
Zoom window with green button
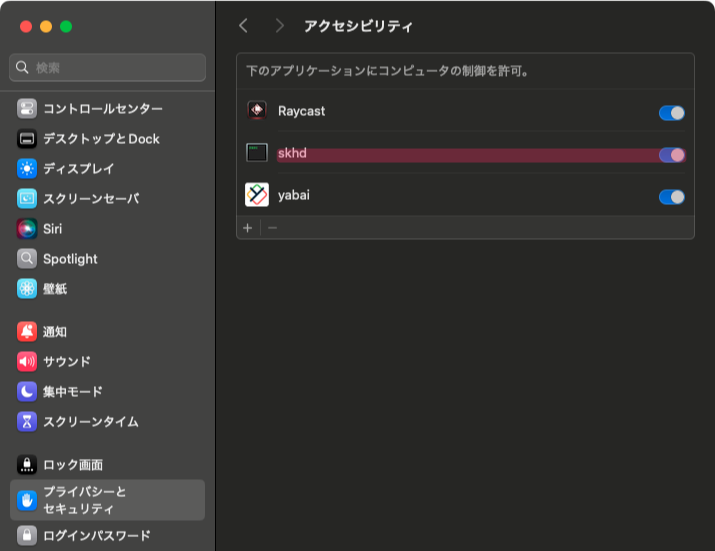pyautogui.click(x=66, y=26)
